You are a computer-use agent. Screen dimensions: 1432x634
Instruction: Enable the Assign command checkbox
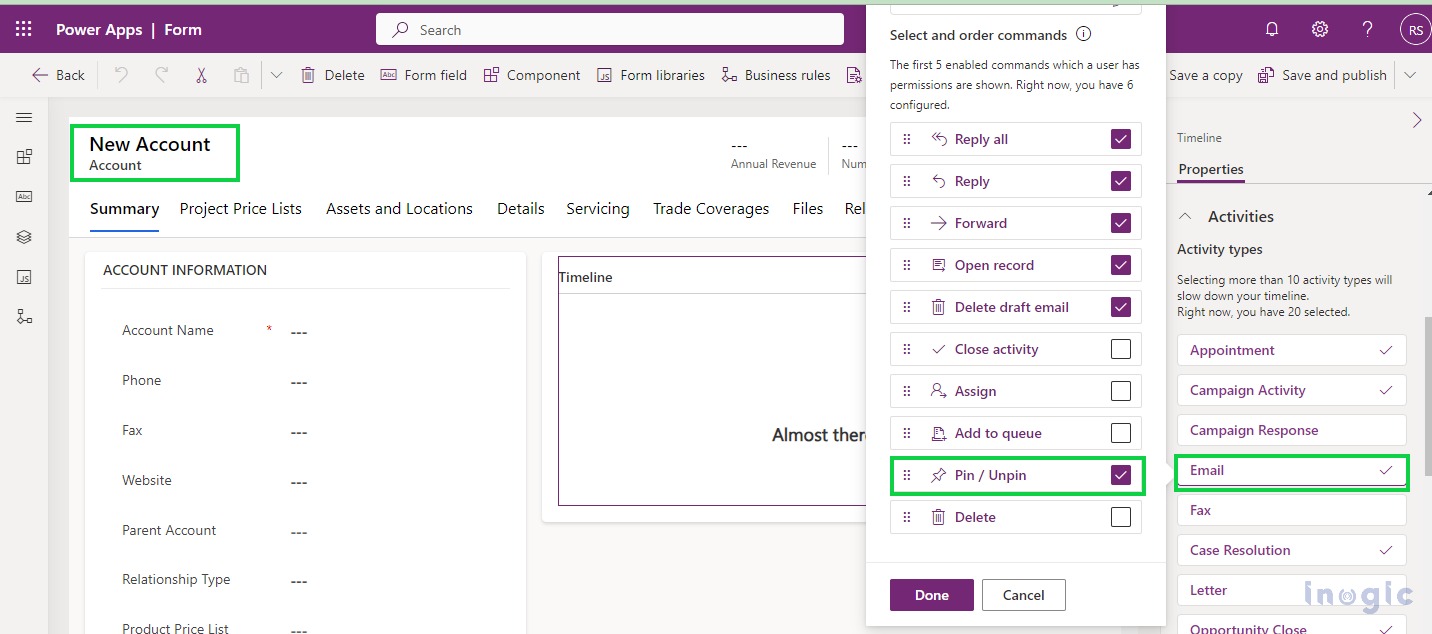(x=1121, y=391)
